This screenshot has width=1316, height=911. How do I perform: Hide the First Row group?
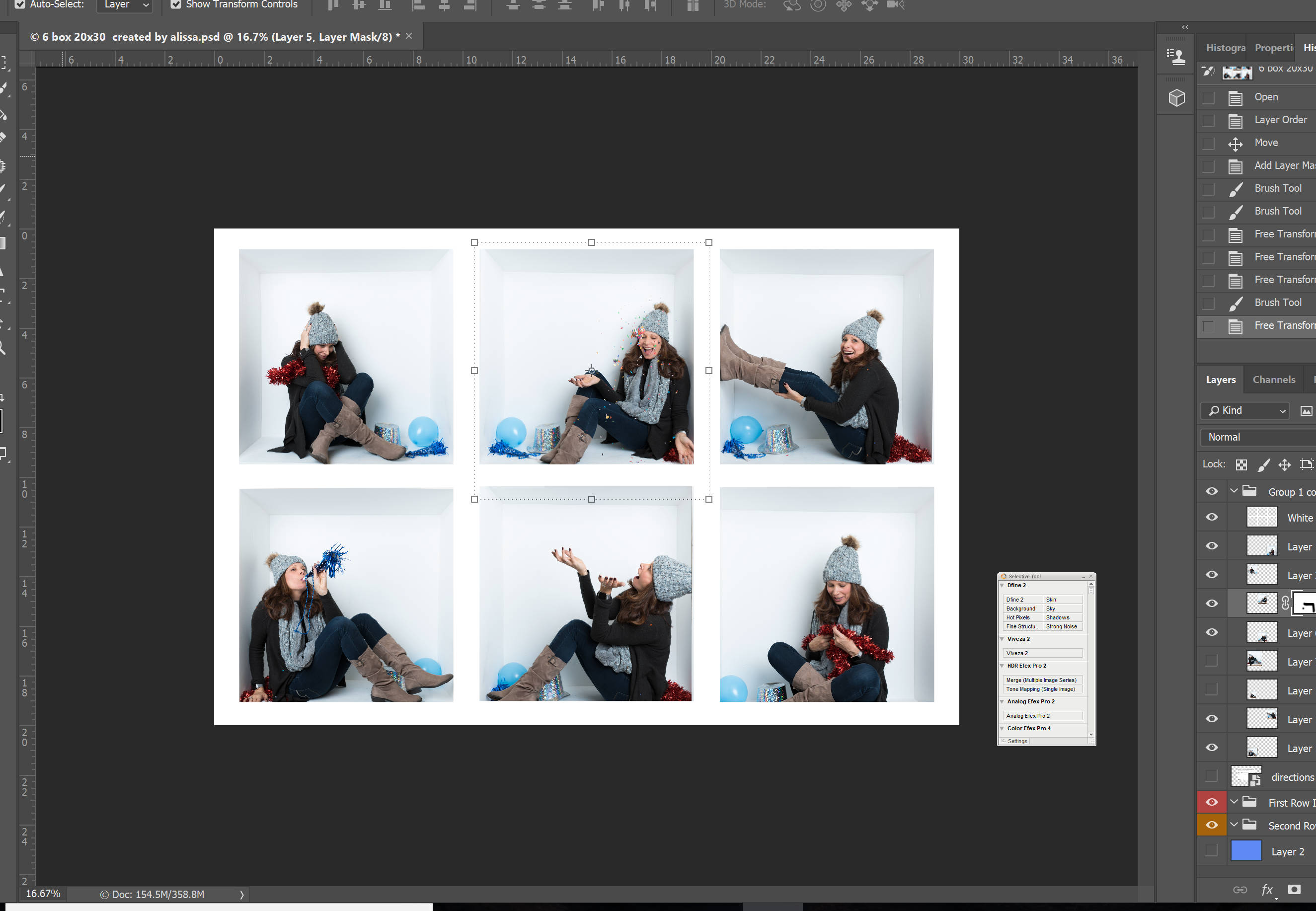[x=1212, y=802]
